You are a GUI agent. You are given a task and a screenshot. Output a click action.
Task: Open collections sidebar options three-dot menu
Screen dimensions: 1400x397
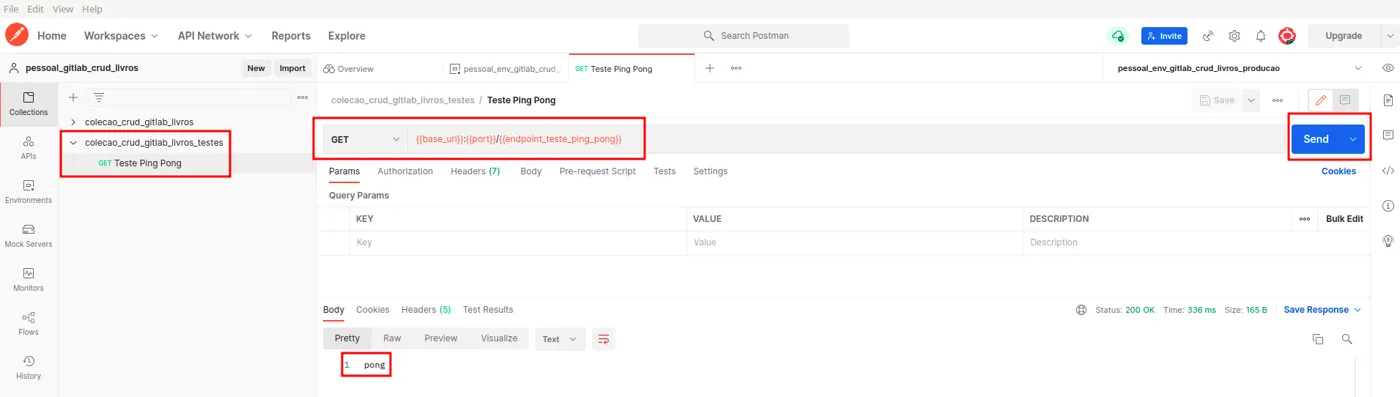pyautogui.click(x=302, y=97)
